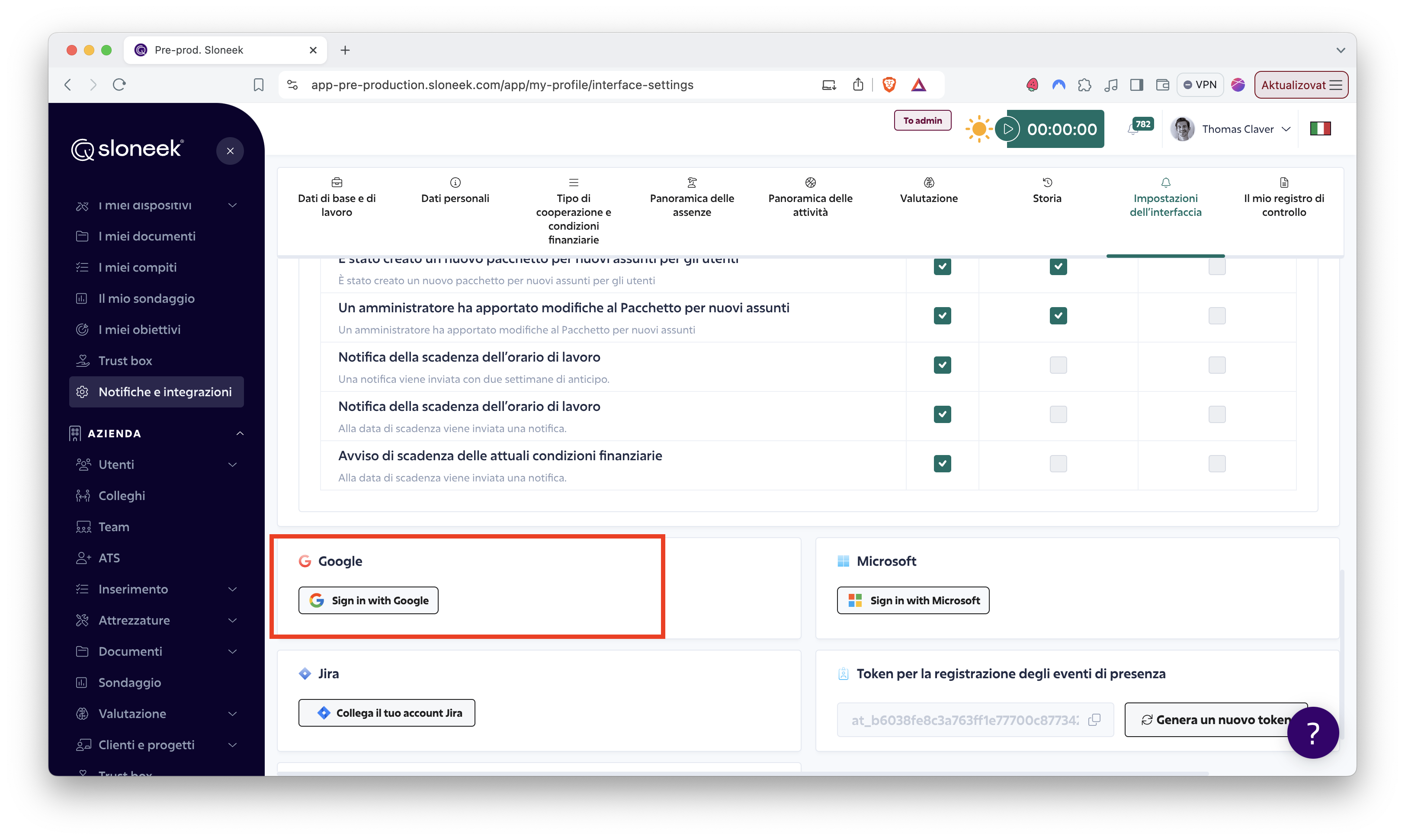Click the To admin button
Image resolution: width=1405 pixels, height=840 pixels.
[x=922, y=120]
